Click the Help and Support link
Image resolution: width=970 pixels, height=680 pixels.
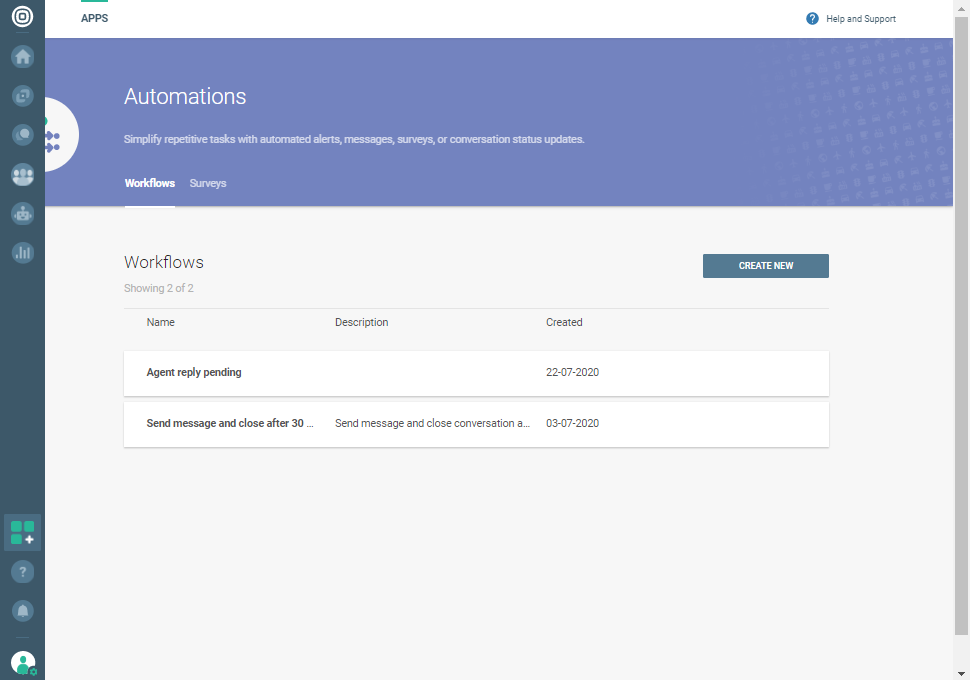click(851, 19)
